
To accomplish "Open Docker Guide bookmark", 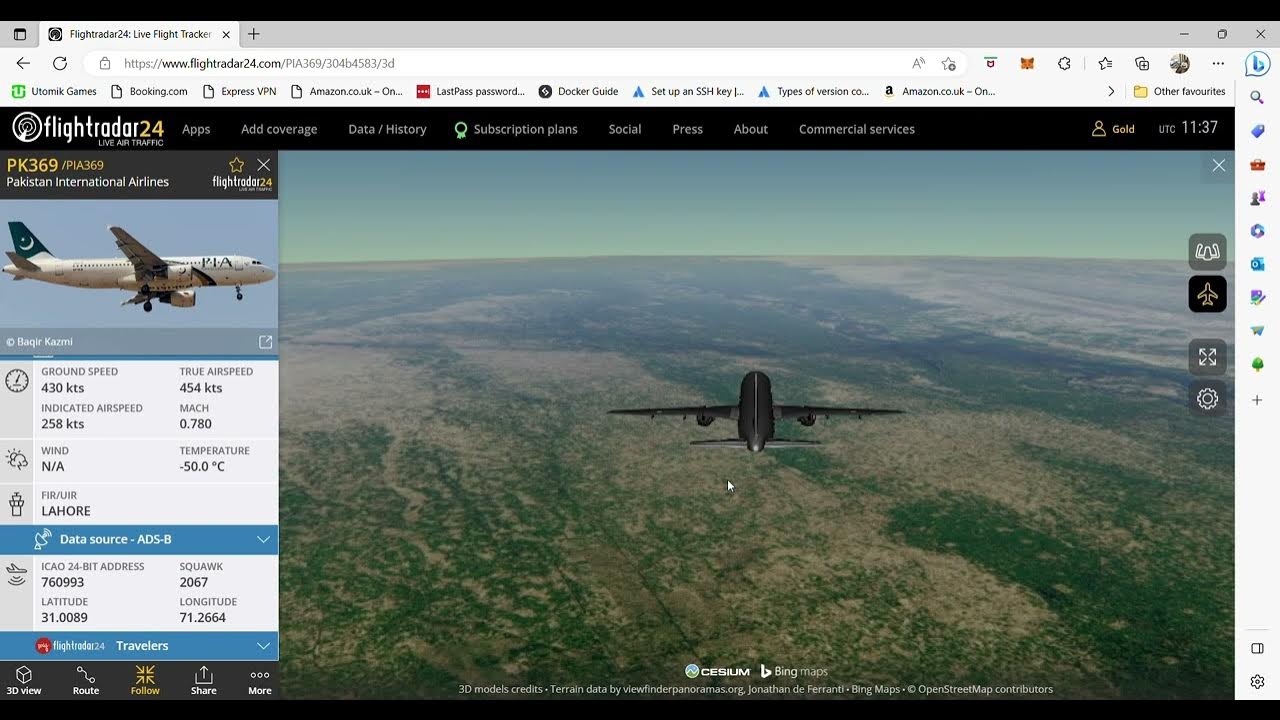I will click(x=579, y=91).
